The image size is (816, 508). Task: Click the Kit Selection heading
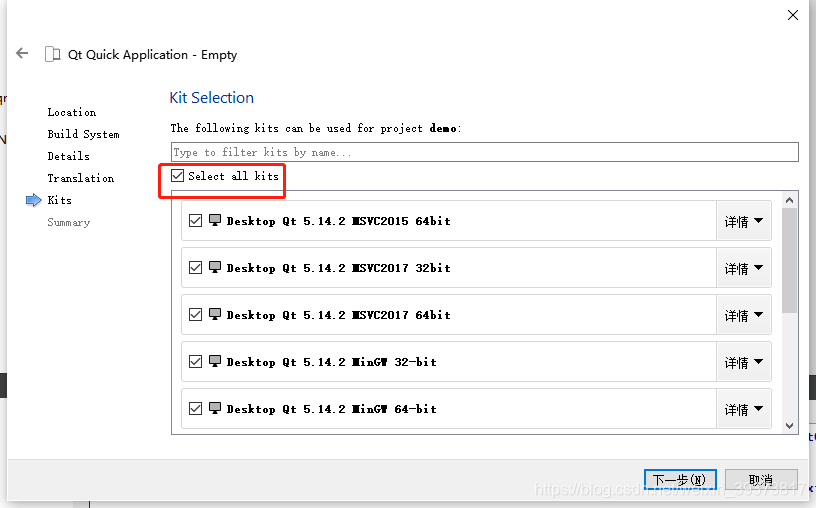tap(211, 97)
